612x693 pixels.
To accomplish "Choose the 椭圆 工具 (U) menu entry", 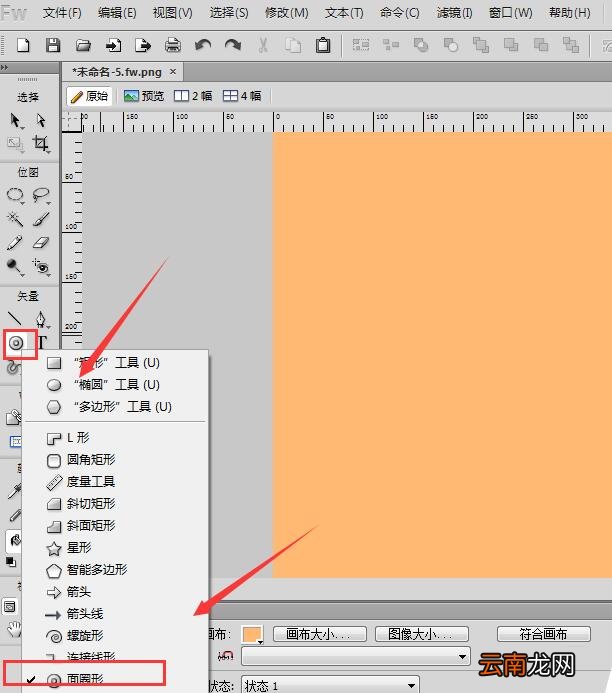I will (x=115, y=385).
